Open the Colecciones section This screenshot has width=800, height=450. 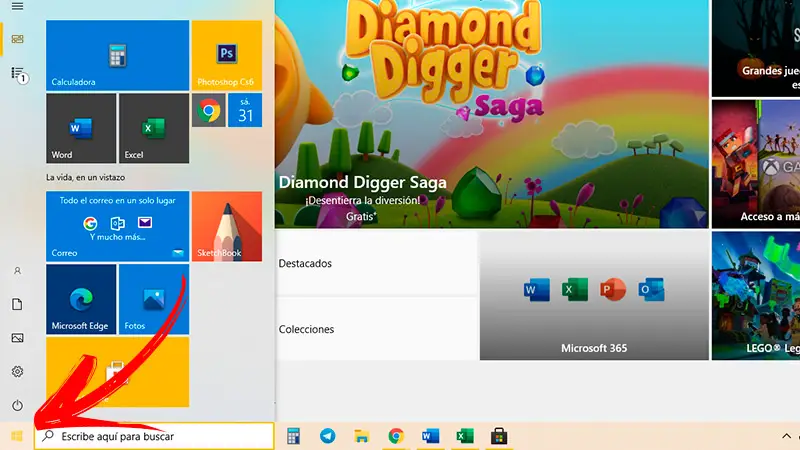(x=377, y=329)
